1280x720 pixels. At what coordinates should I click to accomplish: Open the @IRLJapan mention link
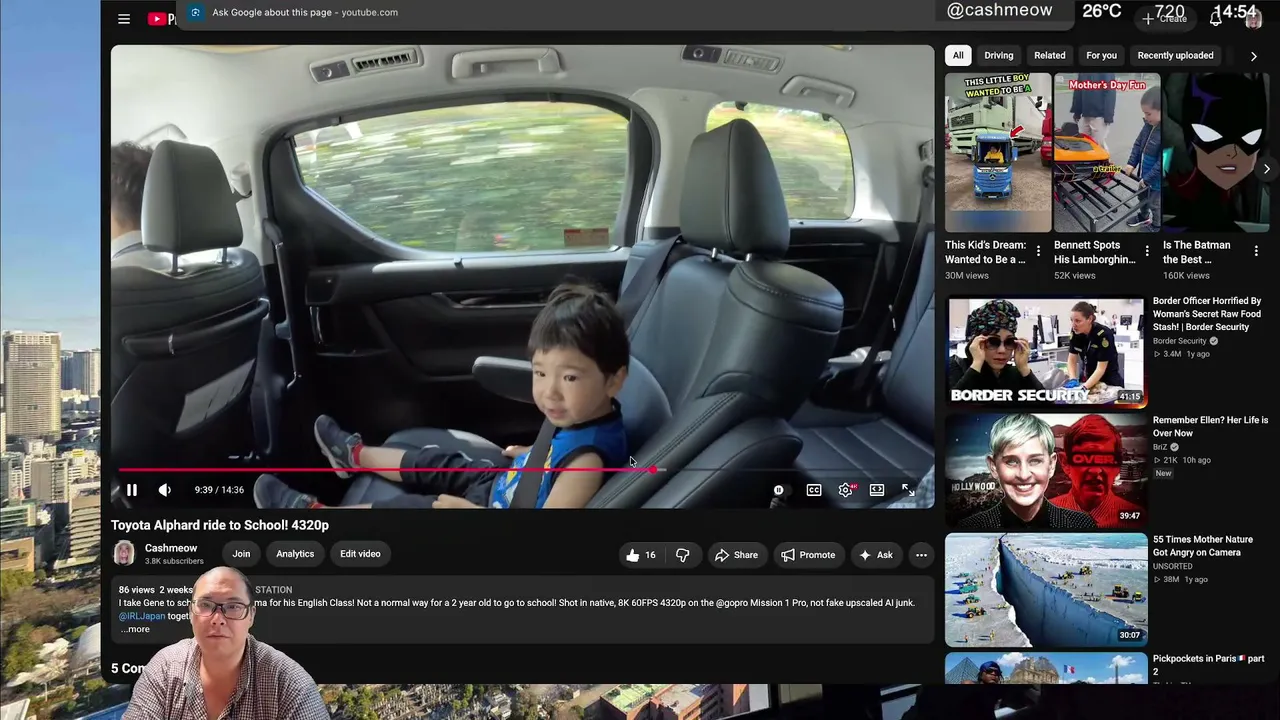pos(142,616)
